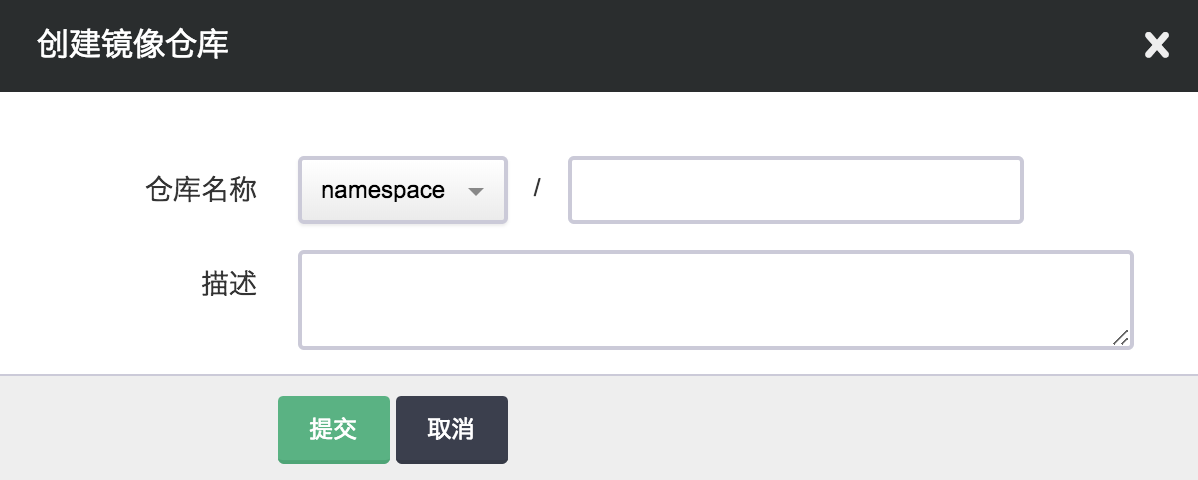Click the caret arrow in the namespace selector
This screenshot has width=1198, height=480.
pos(476,191)
